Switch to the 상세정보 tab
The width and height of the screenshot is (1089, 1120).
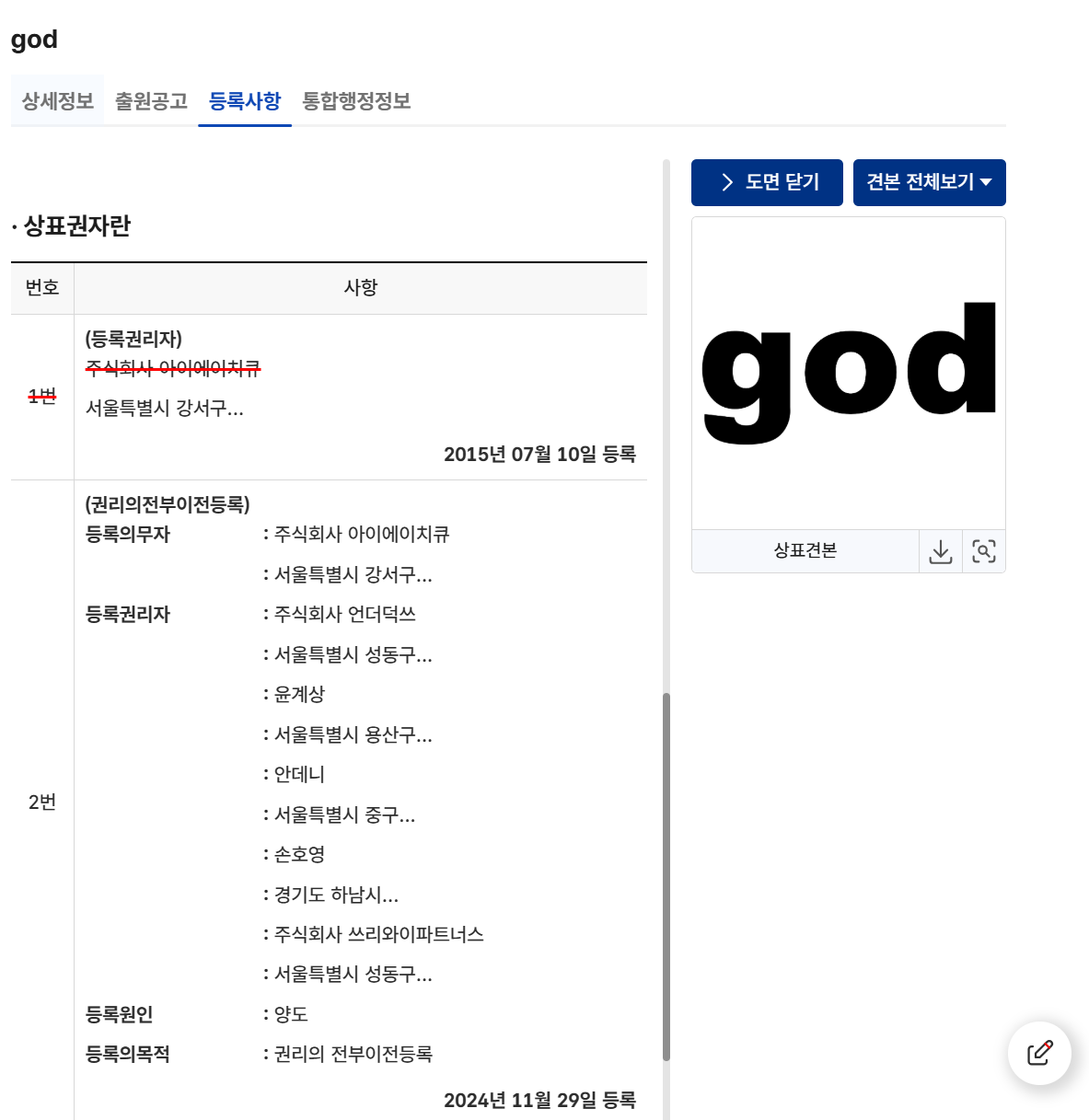[x=57, y=101]
